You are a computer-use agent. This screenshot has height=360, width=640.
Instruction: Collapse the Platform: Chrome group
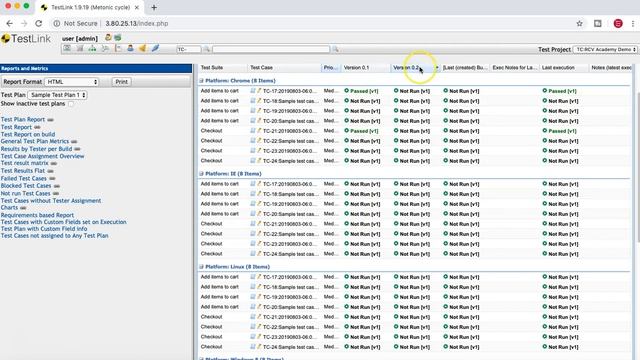[201, 81]
